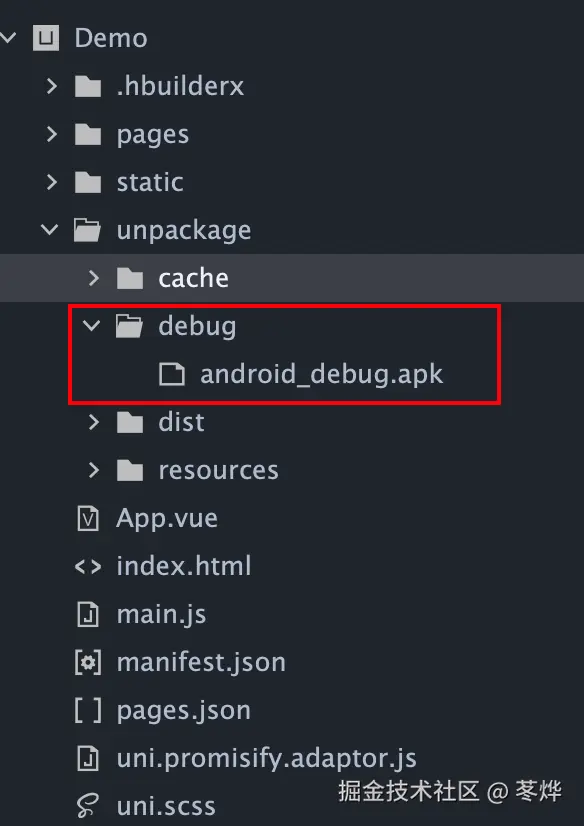The image size is (584, 826).
Task: Click the Sass icon next to uni.scss
Action: [88, 807]
